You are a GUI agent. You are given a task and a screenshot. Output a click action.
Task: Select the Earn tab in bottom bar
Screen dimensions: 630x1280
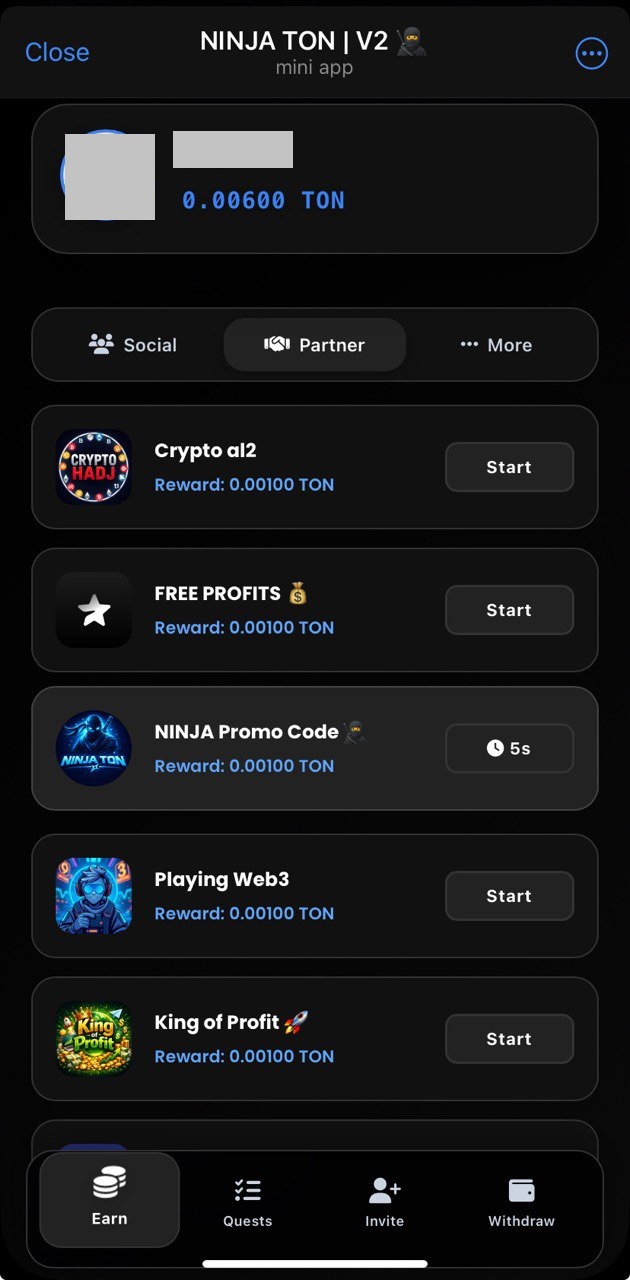[109, 1200]
